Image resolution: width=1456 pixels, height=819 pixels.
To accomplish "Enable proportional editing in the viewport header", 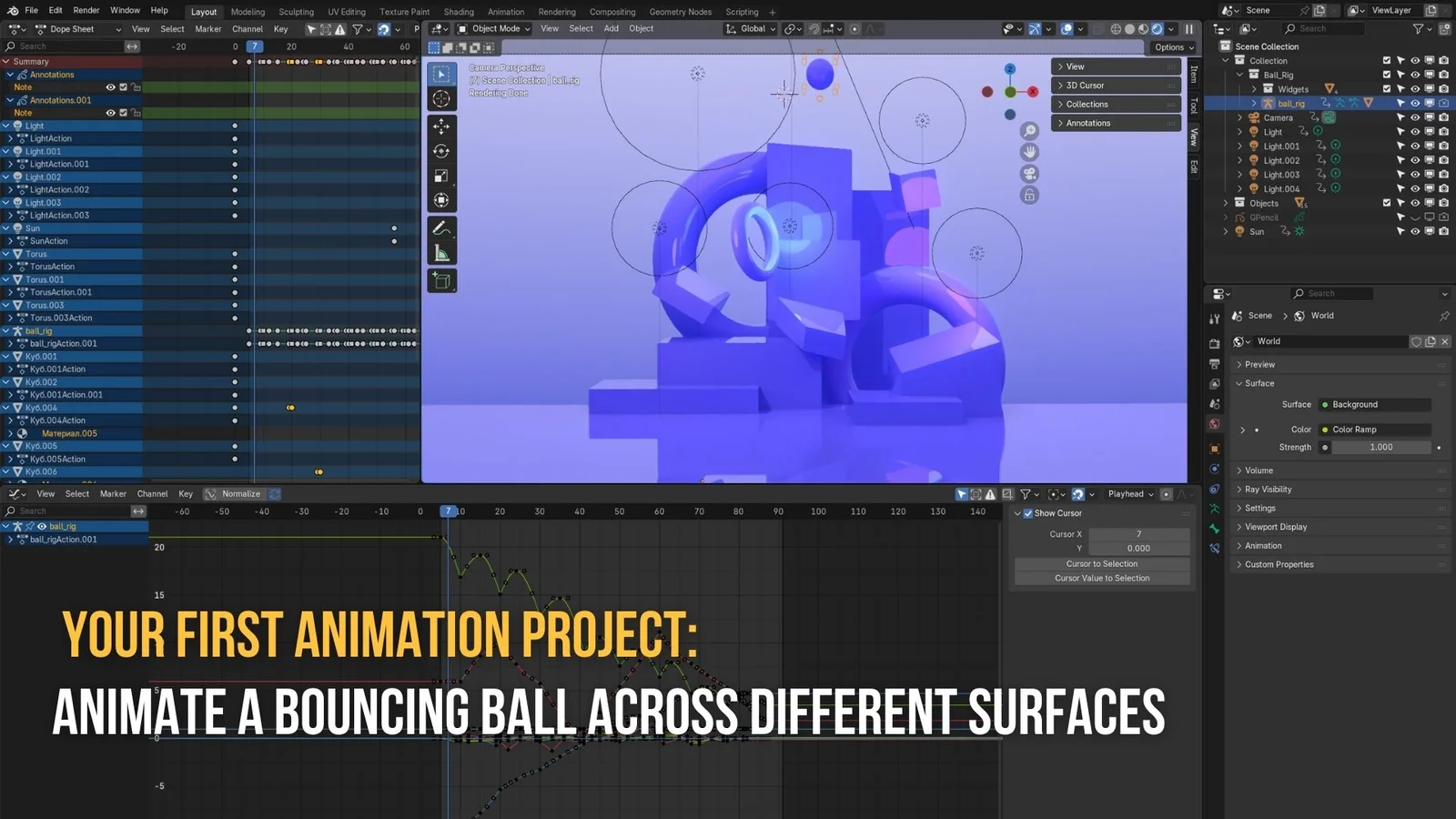I will 855,28.
